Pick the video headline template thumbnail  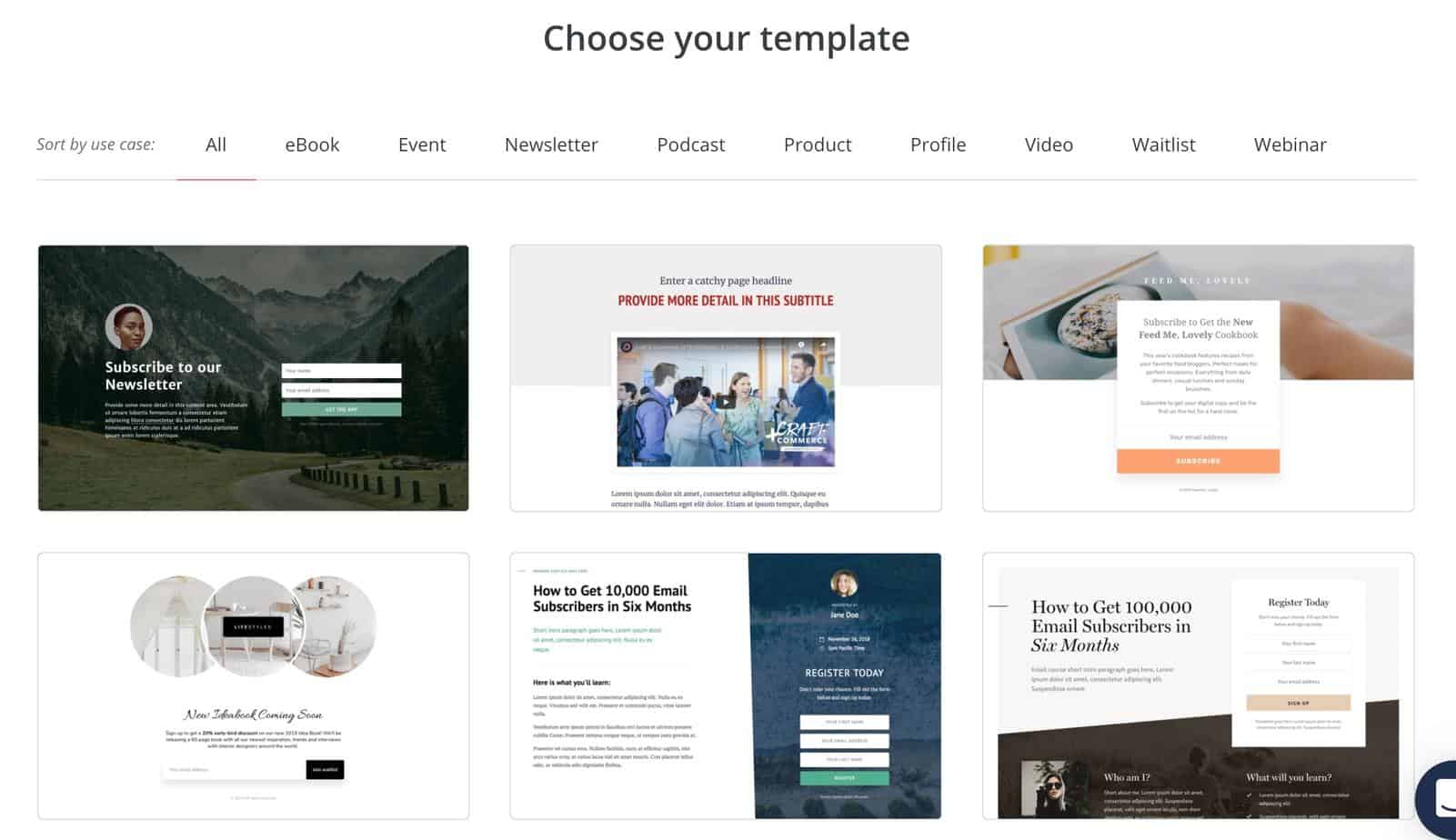(726, 378)
